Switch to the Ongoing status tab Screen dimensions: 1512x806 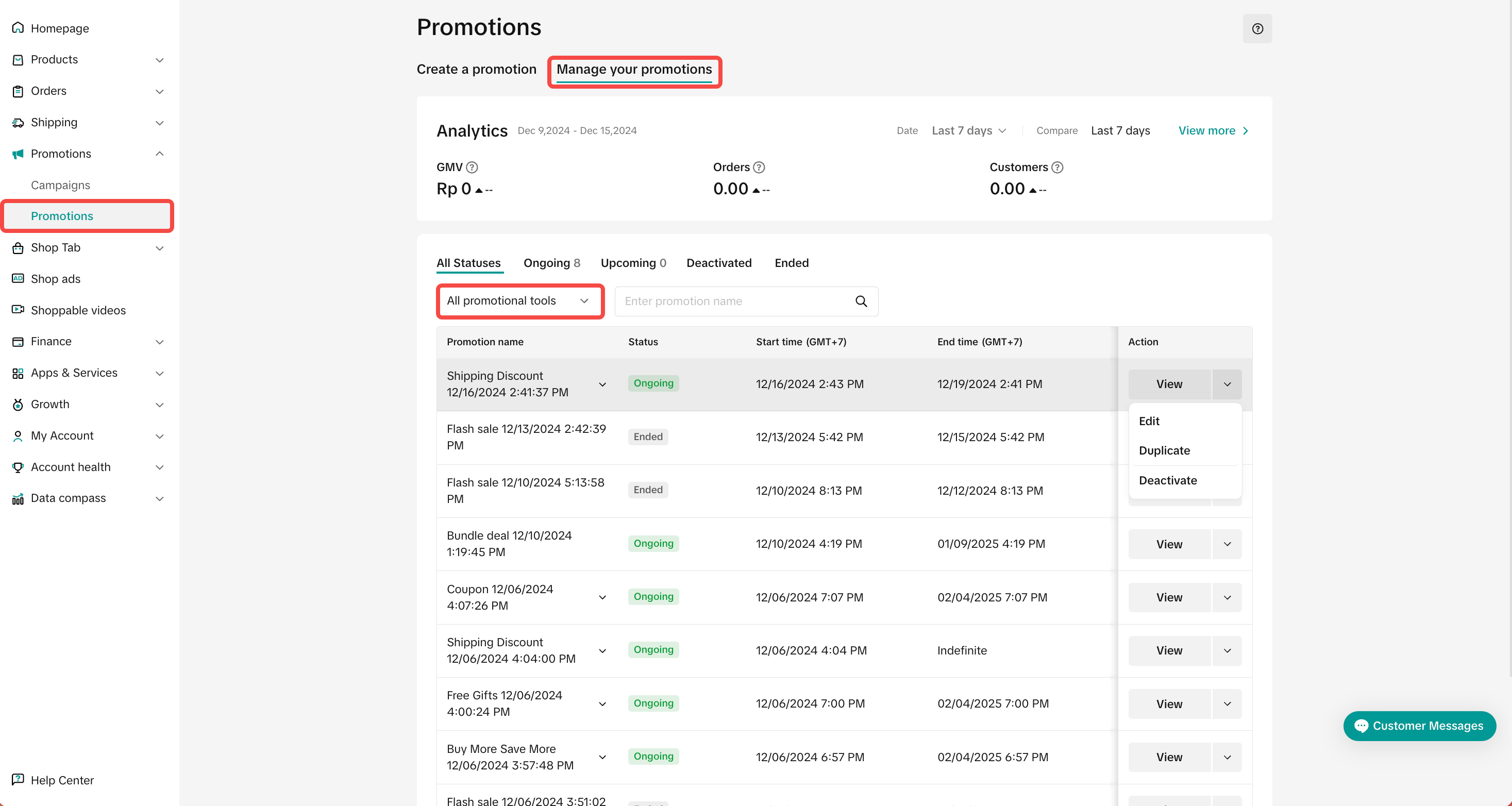tap(551, 263)
